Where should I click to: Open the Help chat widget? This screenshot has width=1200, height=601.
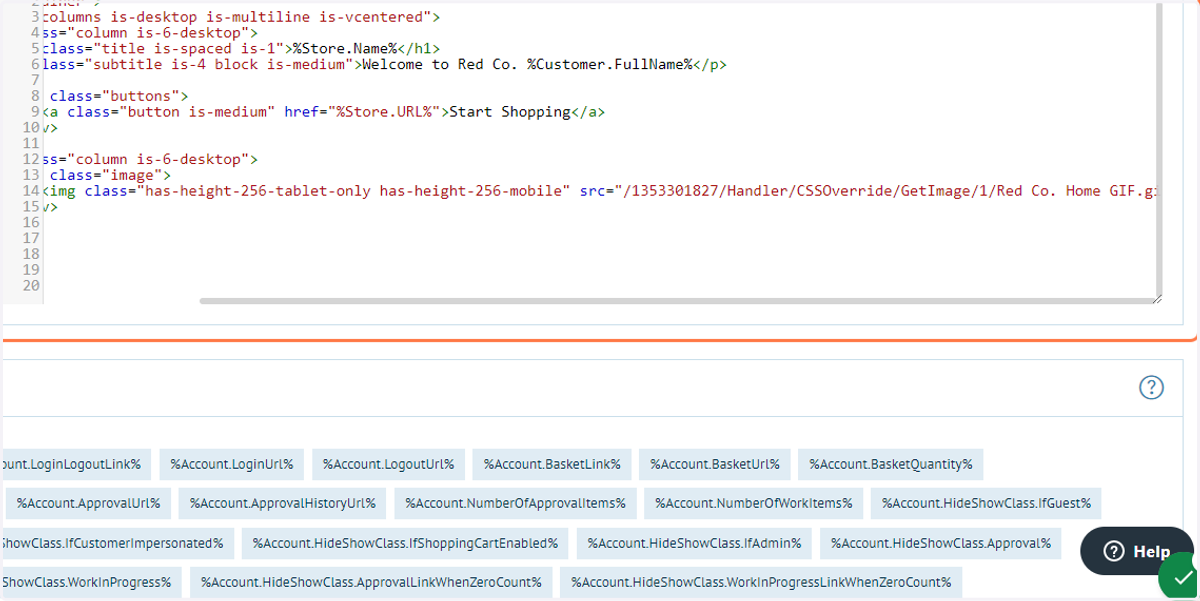coord(1136,551)
